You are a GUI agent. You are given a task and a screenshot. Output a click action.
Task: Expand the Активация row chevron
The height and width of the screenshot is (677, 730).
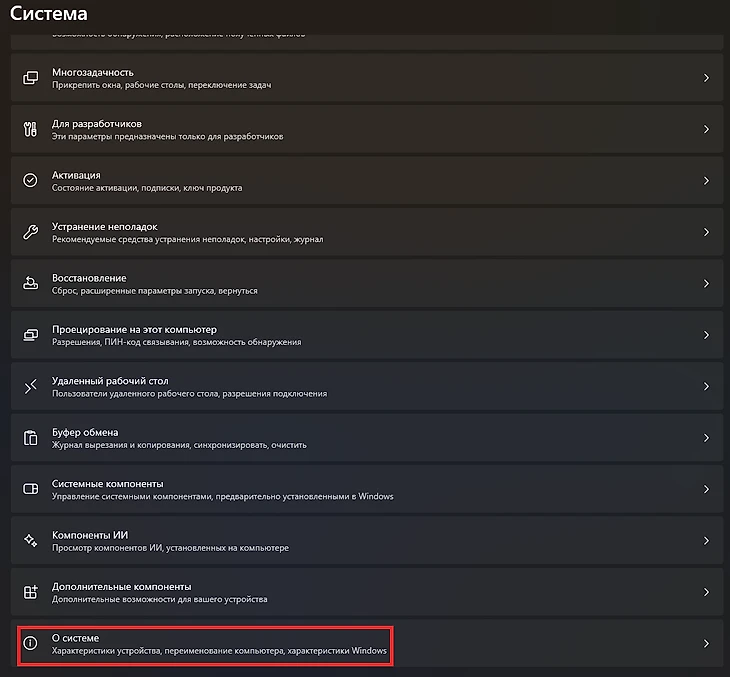click(x=706, y=180)
